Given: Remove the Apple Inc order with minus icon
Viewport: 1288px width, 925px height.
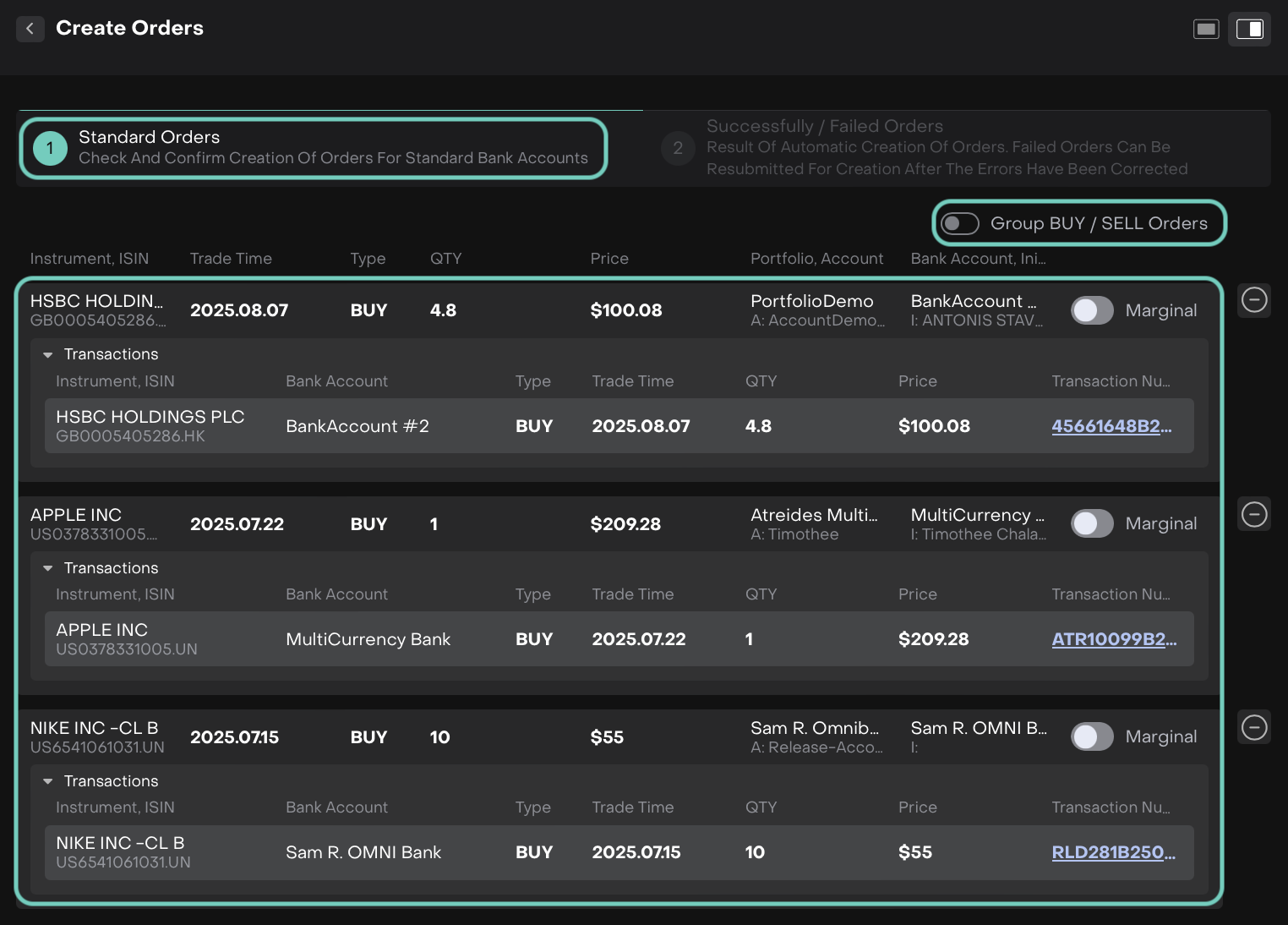Looking at the screenshot, I should 1253,514.
